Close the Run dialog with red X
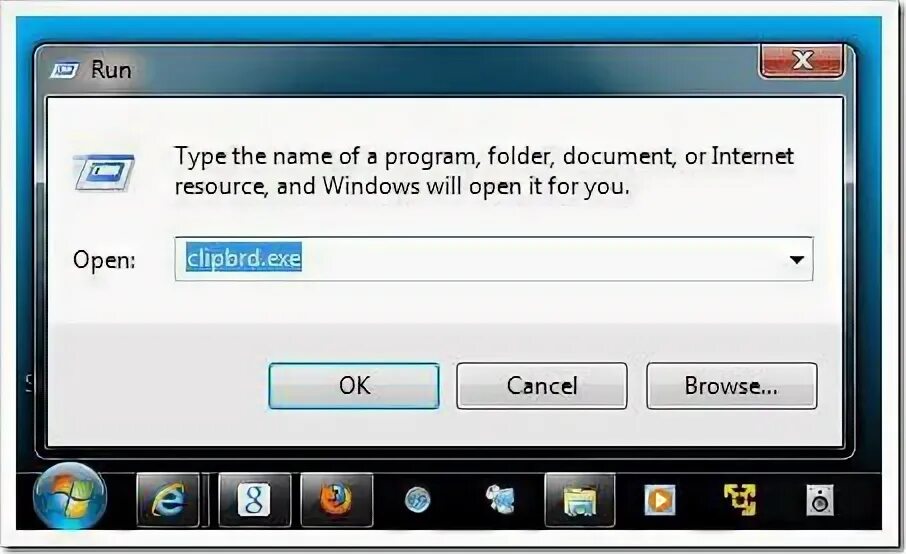The image size is (906, 554). [802, 60]
